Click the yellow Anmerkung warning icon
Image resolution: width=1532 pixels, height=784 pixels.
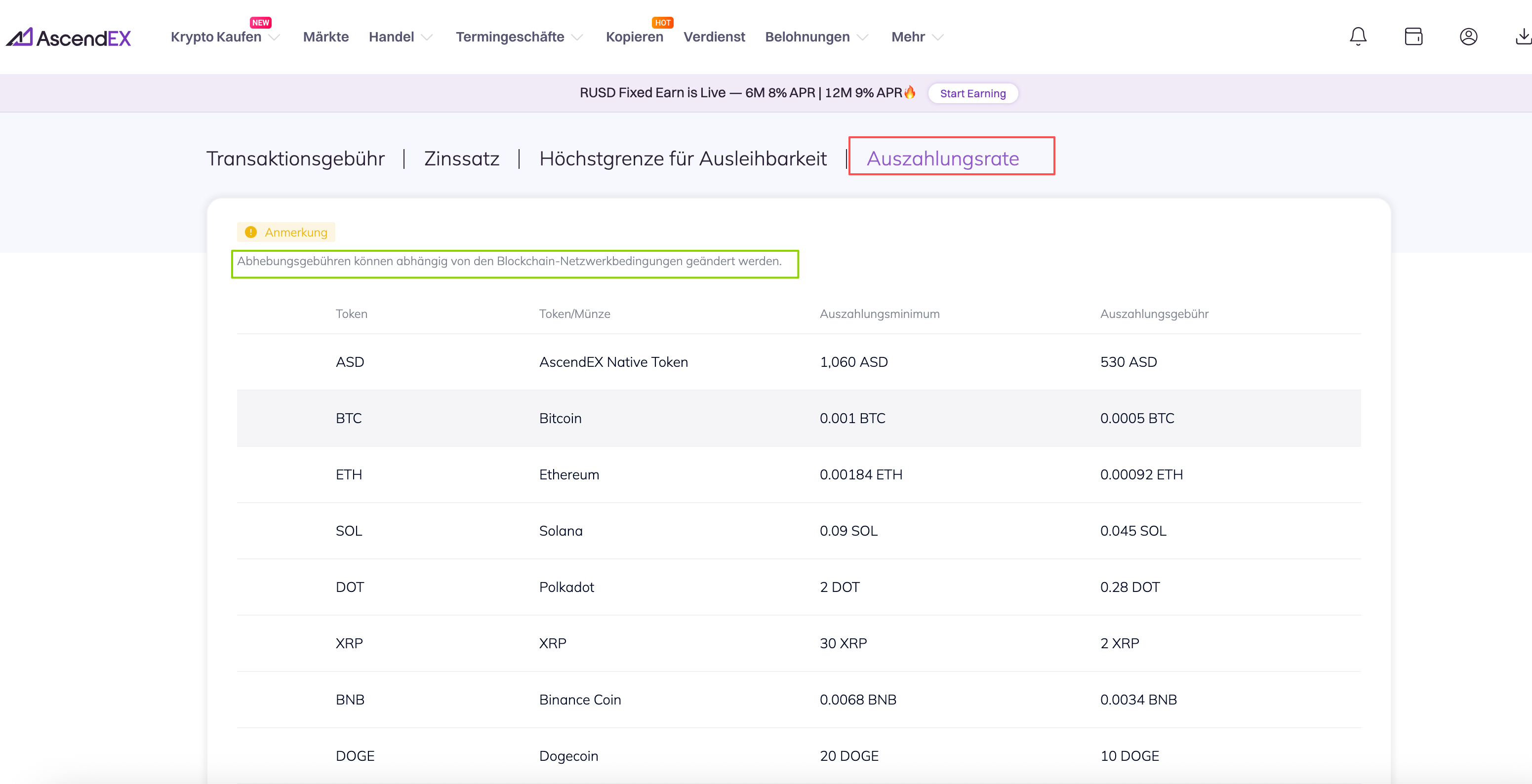point(251,232)
